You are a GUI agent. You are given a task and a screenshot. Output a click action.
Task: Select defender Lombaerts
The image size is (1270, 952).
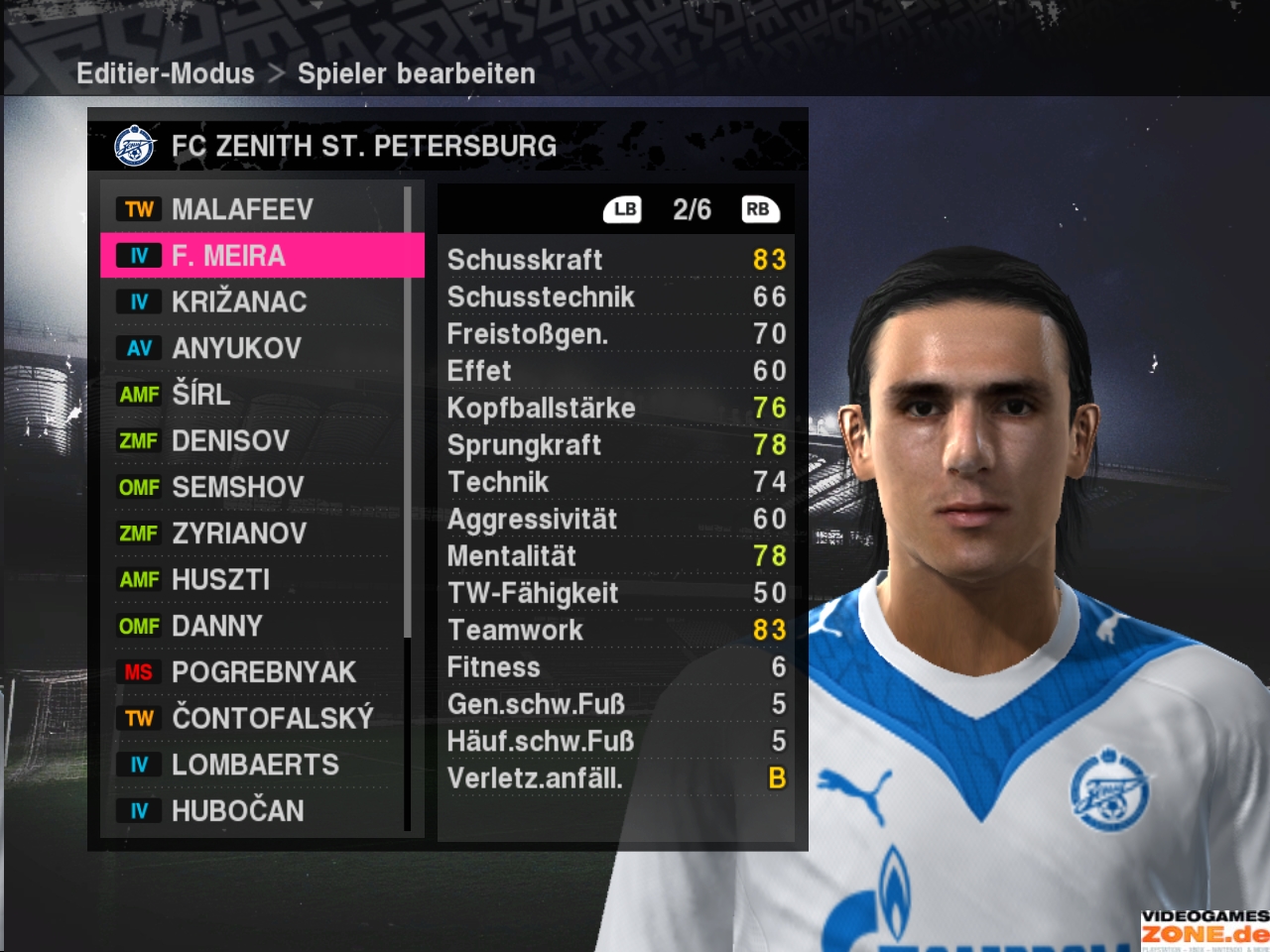point(253,765)
